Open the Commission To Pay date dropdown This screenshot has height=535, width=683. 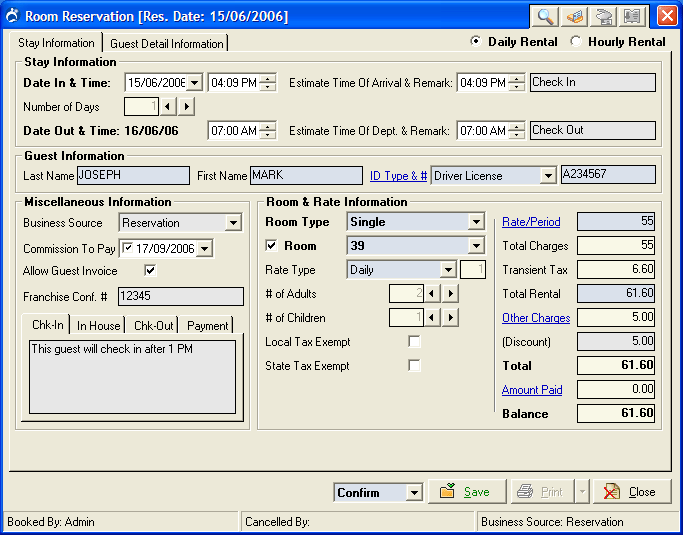[x=204, y=249]
